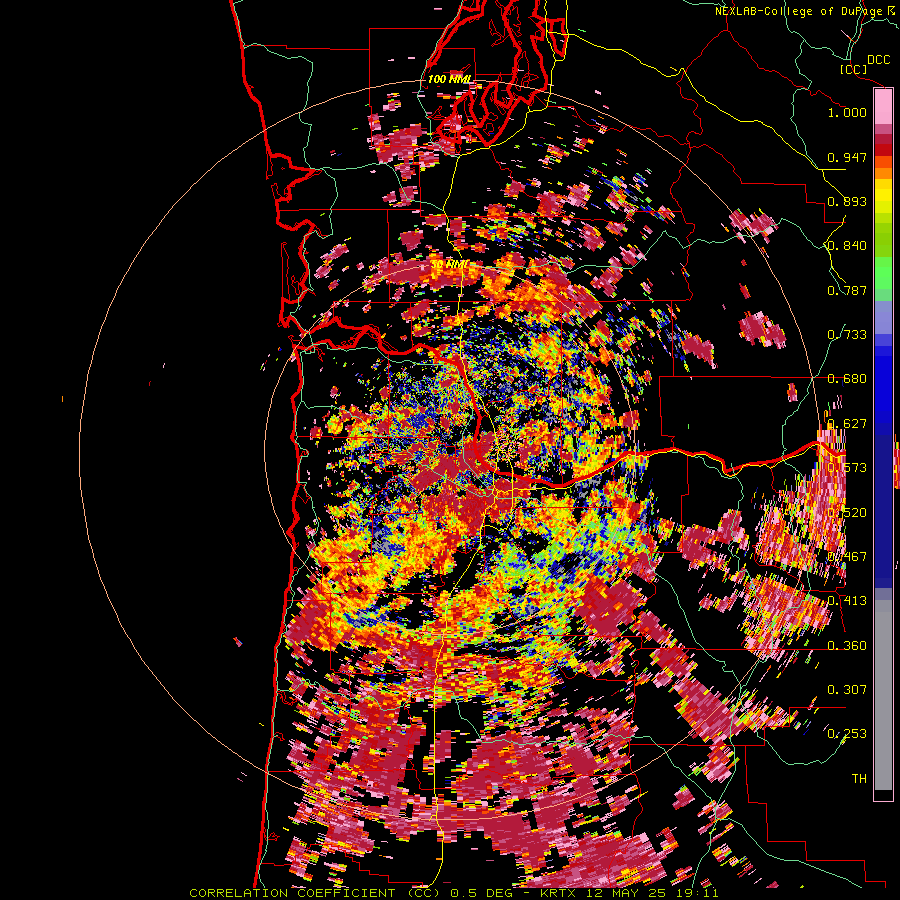Click the DCC product label
Screen dimensions: 900x900
pos(878,60)
